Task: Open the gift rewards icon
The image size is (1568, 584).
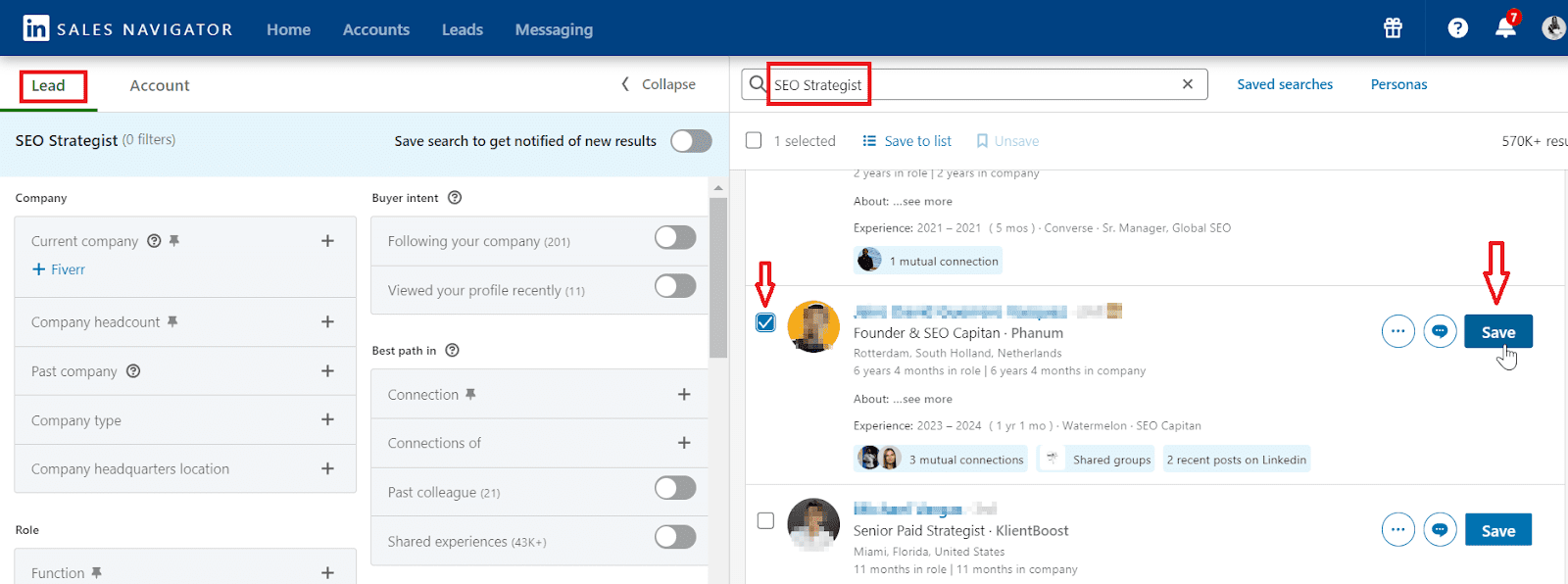Action: point(1393,28)
